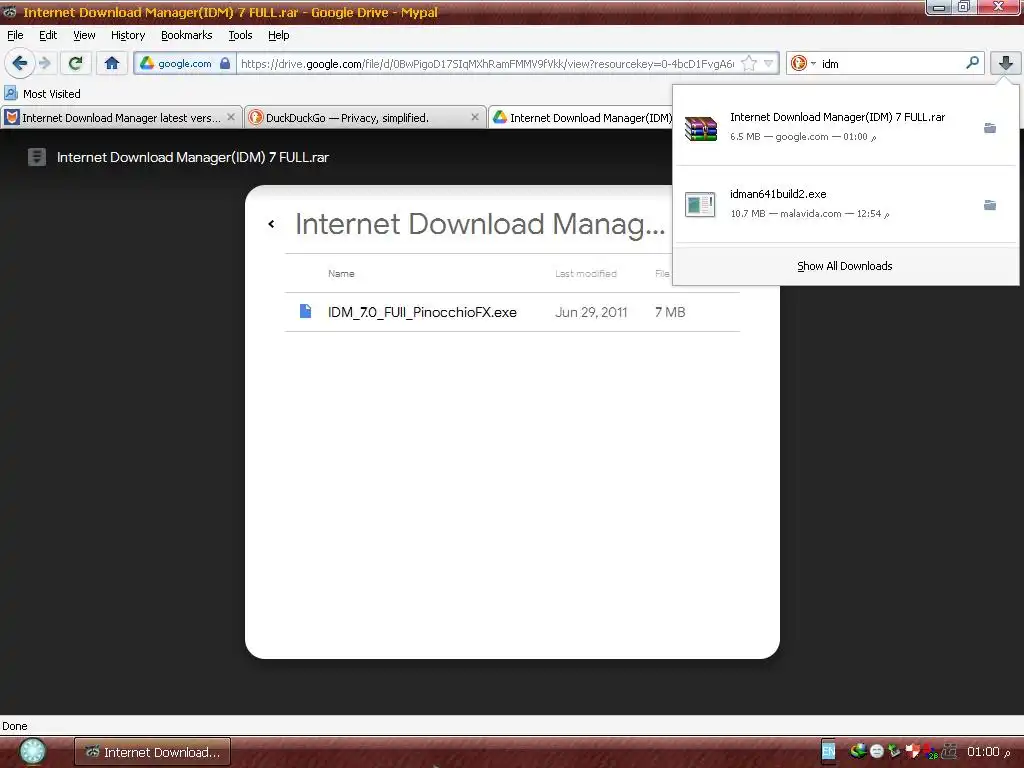Image resolution: width=1024 pixels, height=768 pixels.
Task: Click the blue file icon of IDM_7.0 exe
Action: point(305,311)
